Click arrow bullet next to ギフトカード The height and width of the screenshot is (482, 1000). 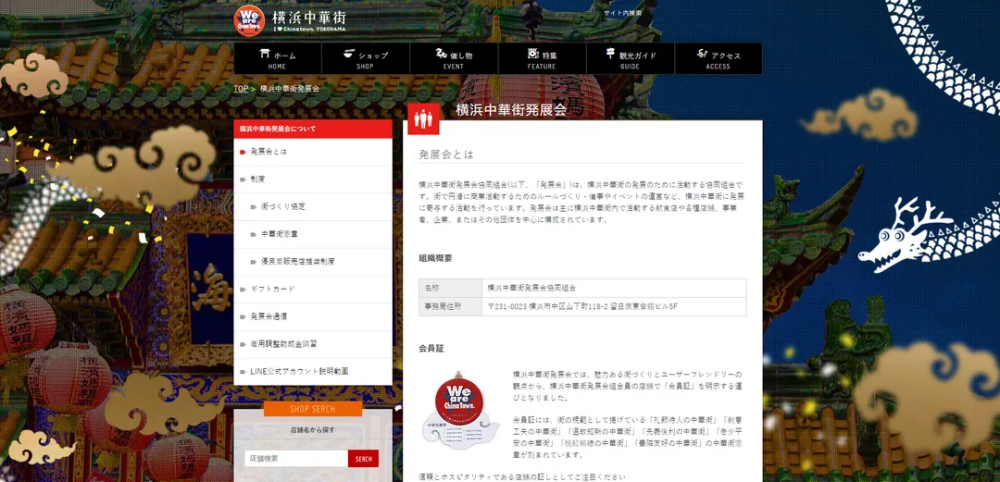coord(243,289)
